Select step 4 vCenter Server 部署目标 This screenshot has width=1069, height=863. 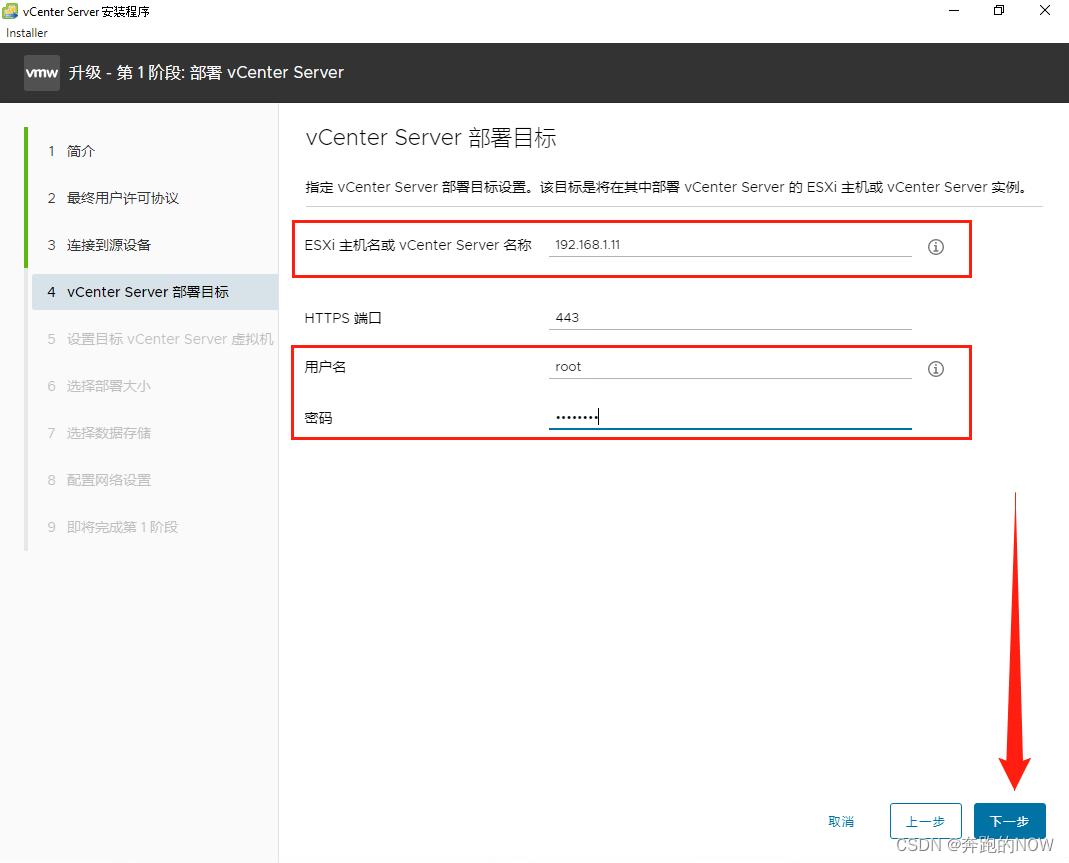[155, 292]
